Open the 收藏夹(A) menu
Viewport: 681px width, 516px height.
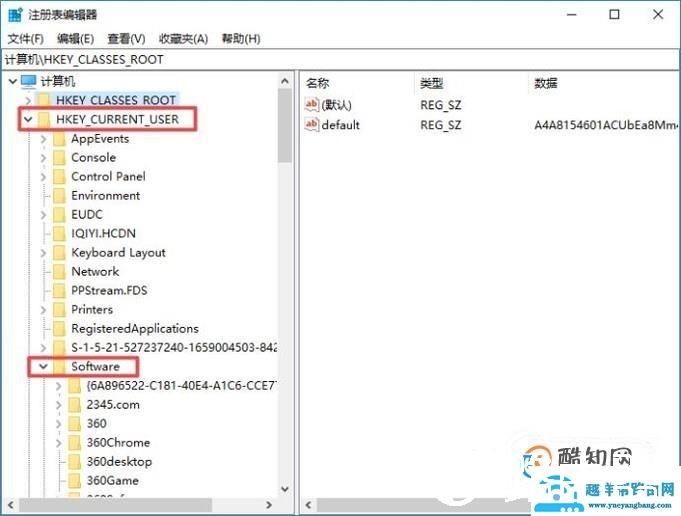[183, 39]
